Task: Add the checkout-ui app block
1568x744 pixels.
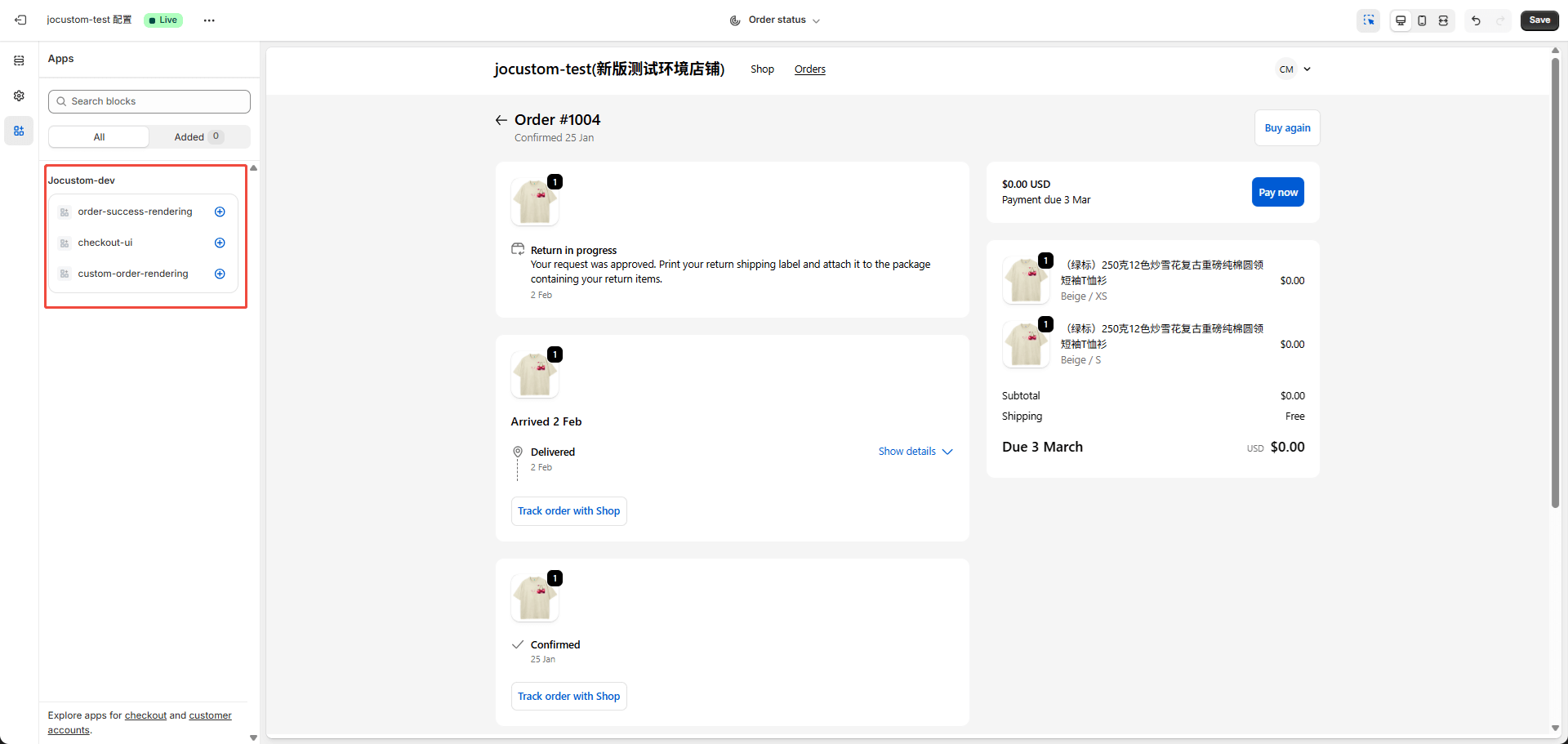Action: [220, 243]
